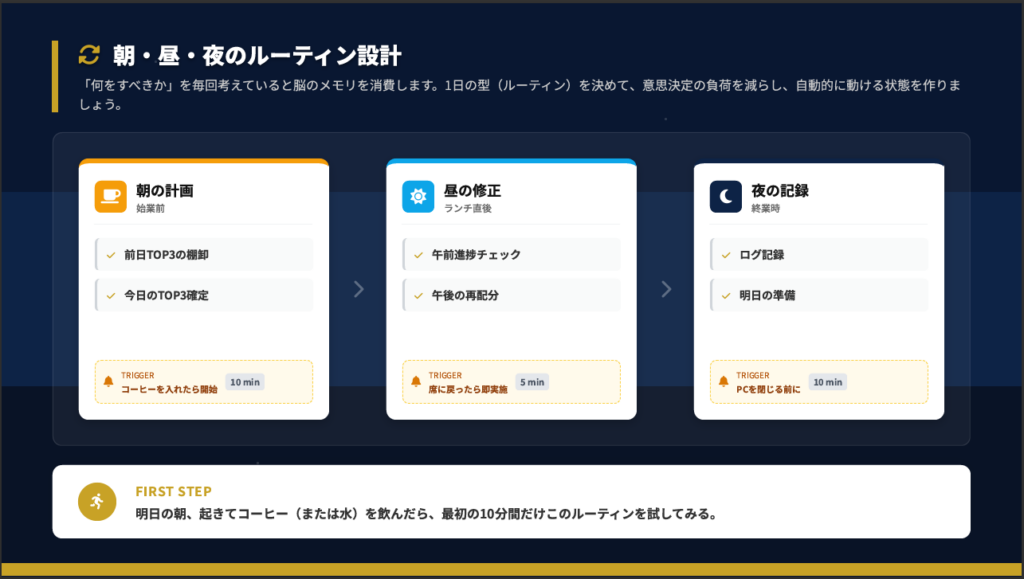Click the chevron arrow between 昼の修正 and 夜の記録
Image resolution: width=1024 pixels, height=579 pixels.
pos(666,289)
